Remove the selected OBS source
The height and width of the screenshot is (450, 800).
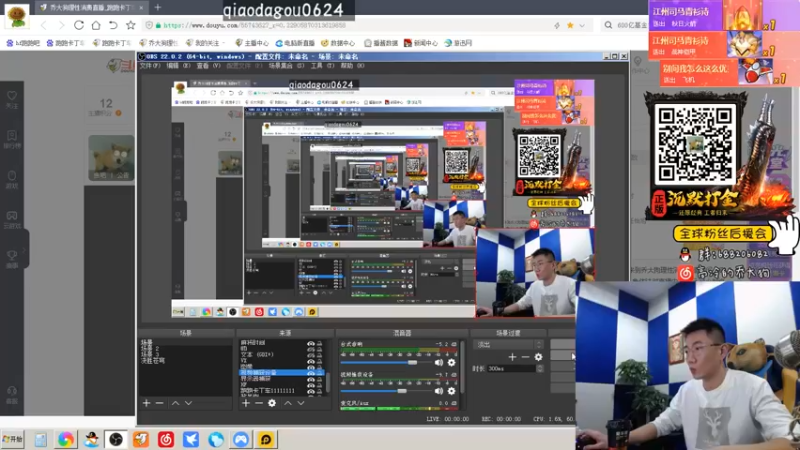pyautogui.click(x=259, y=403)
